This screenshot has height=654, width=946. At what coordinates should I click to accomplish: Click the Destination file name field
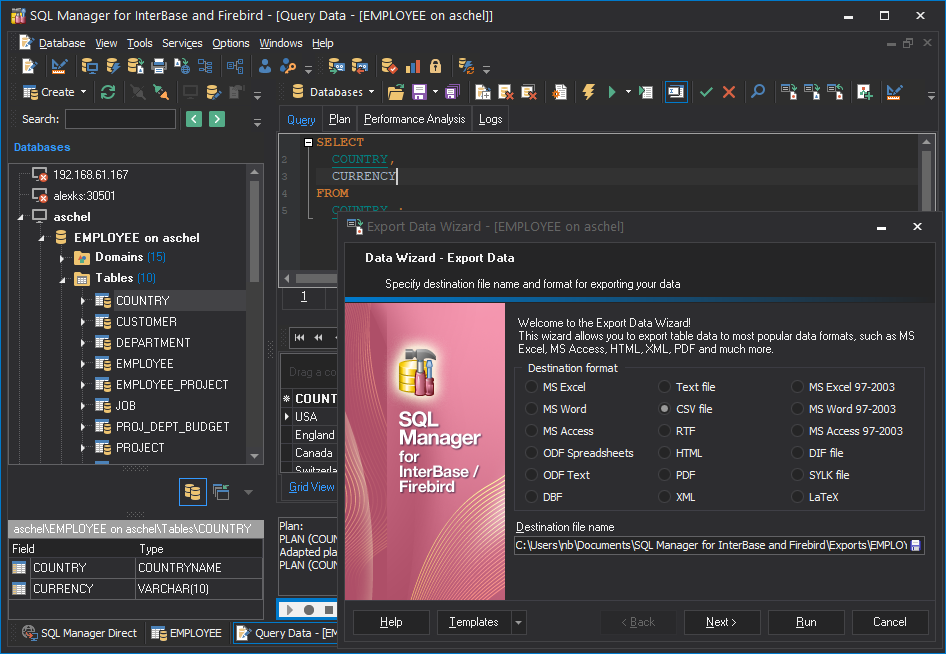click(710, 545)
